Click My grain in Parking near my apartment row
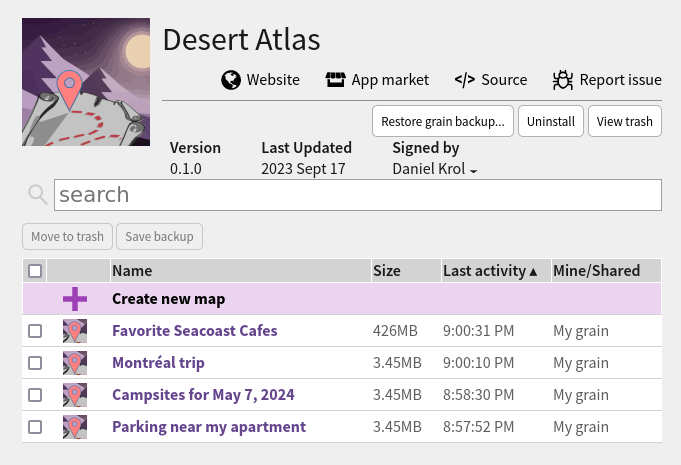Image resolution: width=681 pixels, height=465 pixels. (581, 428)
